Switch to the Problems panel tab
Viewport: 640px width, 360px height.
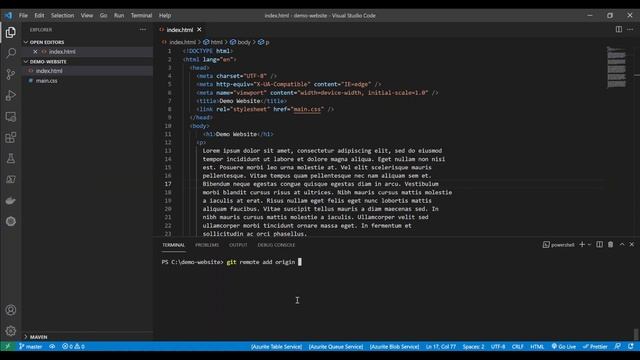[x=207, y=245]
